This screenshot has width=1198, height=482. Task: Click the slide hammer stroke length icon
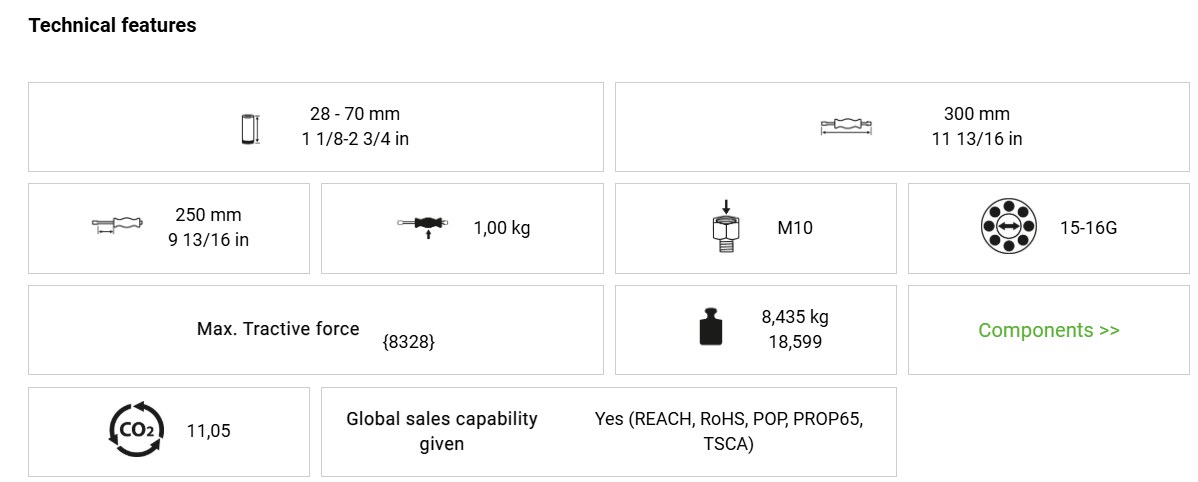click(118, 227)
